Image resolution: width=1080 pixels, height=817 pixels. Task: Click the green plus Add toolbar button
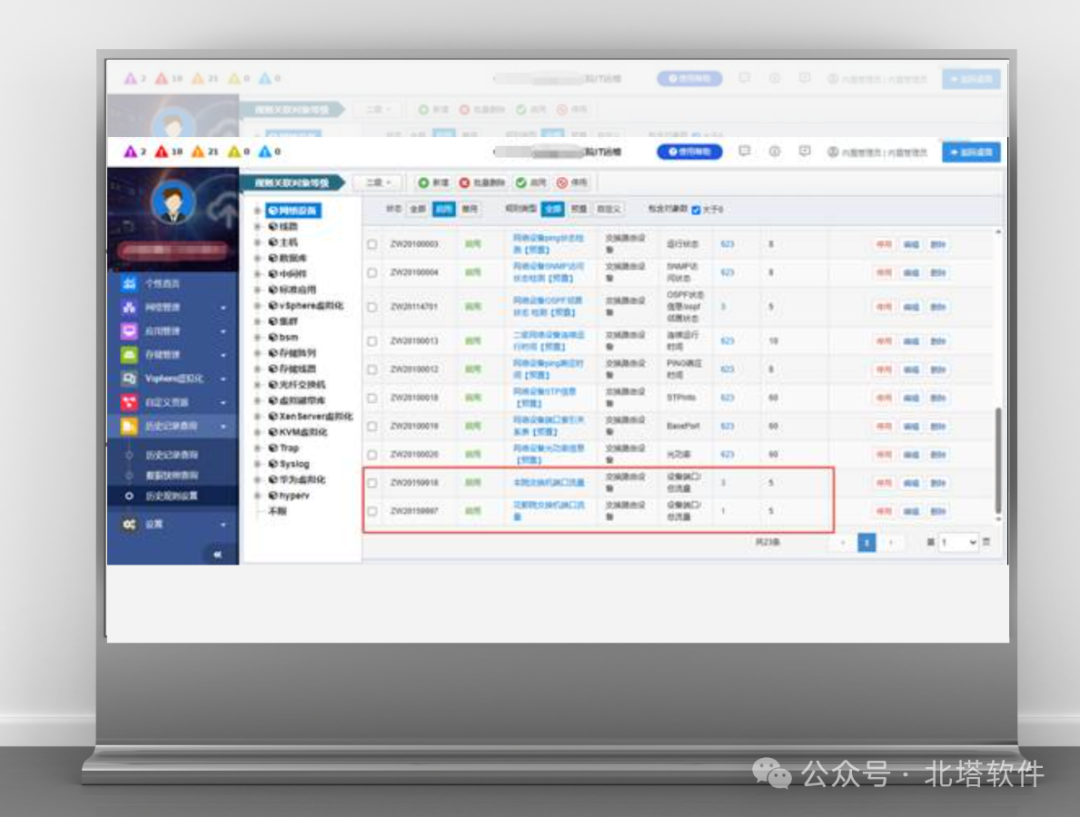click(433, 183)
